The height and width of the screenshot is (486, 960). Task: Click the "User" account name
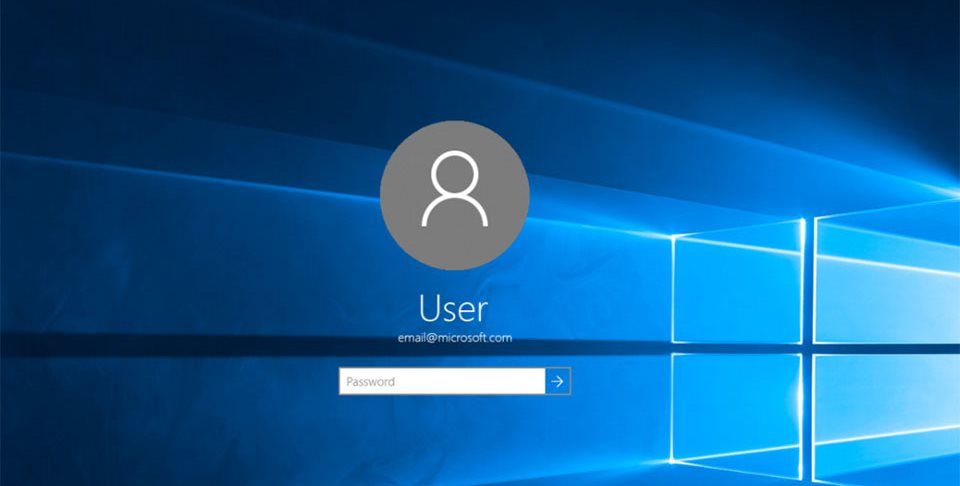coord(454,308)
